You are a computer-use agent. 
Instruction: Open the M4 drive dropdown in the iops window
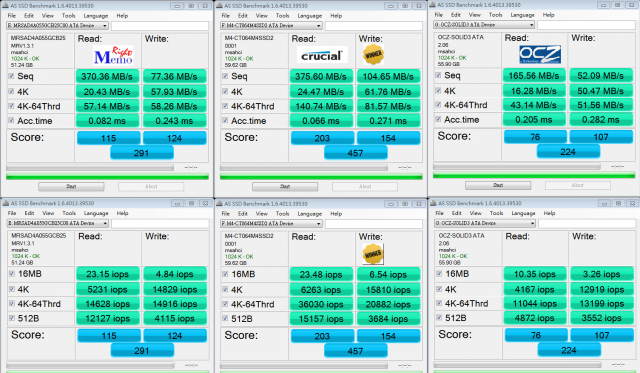tap(271, 224)
